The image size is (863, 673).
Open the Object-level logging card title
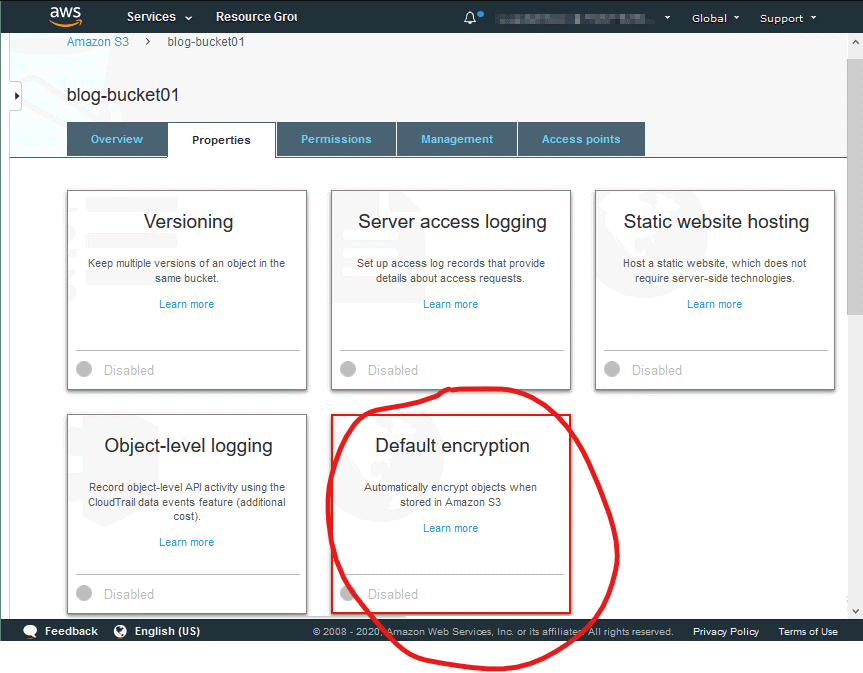(188, 446)
